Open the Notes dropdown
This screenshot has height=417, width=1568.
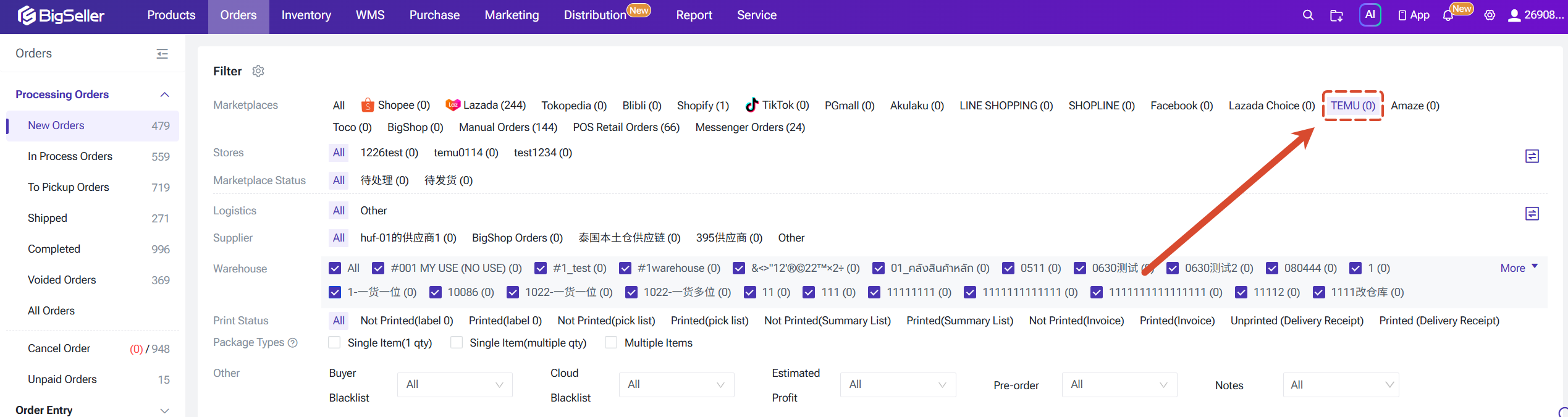pyautogui.click(x=1341, y=385)
